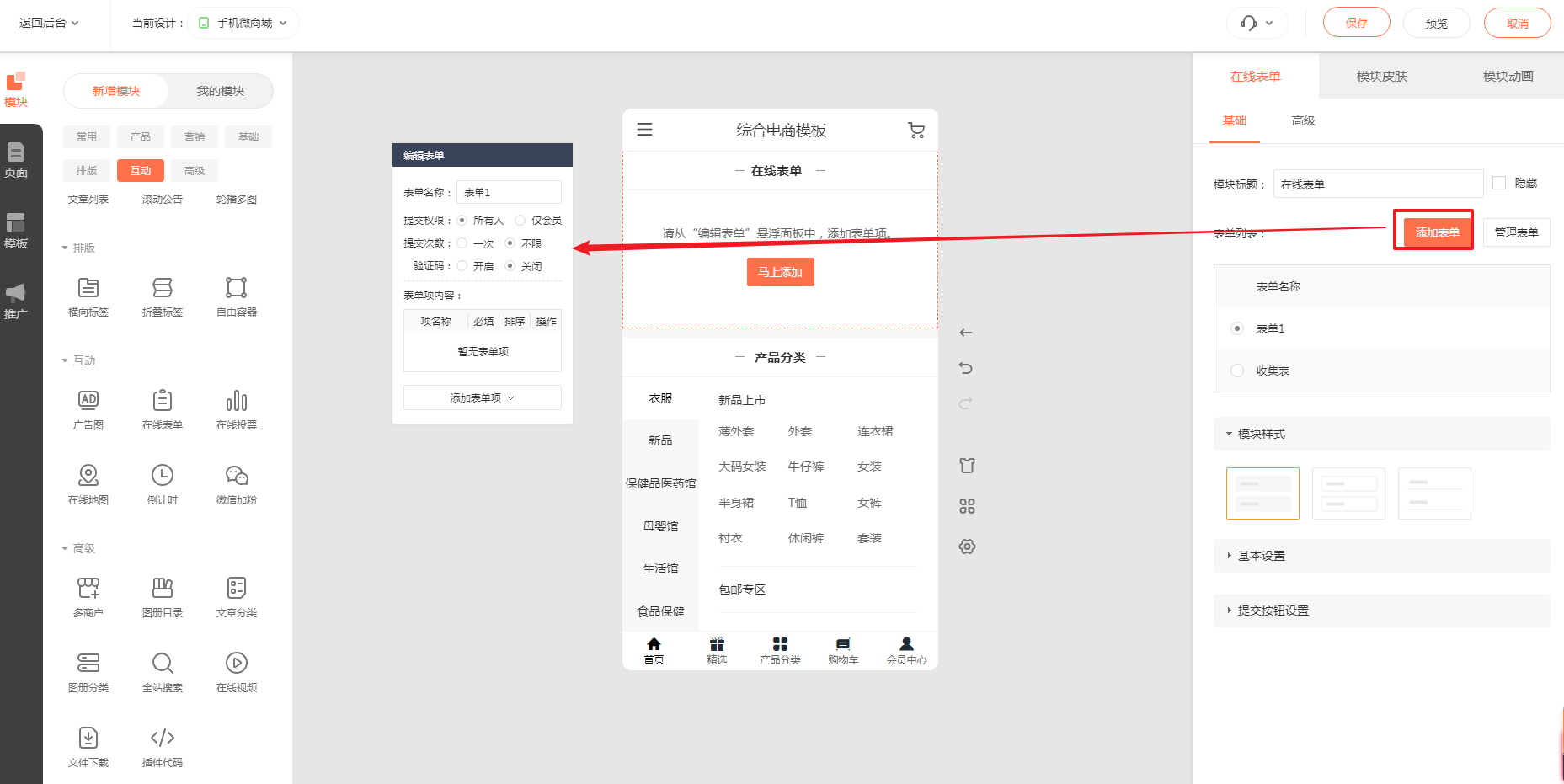Choose 所有人 for 提交权限
Screen dimensions: 1564x784
click(x=462, y=221)
